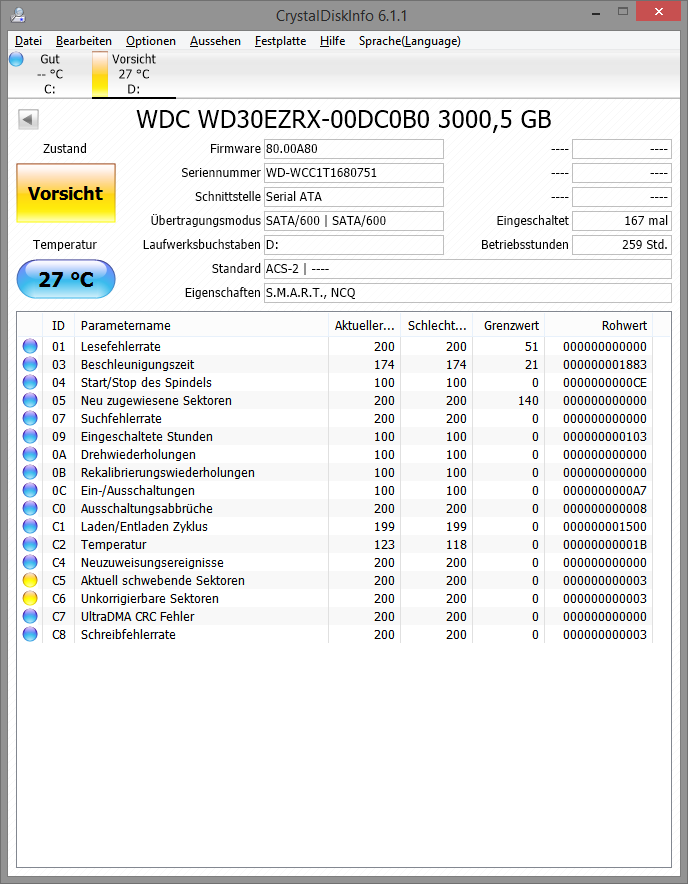Screen dimensions: 689x884
Task: Minimize the CrystalDiskInfo window
Action: click(x=595, y=12)
